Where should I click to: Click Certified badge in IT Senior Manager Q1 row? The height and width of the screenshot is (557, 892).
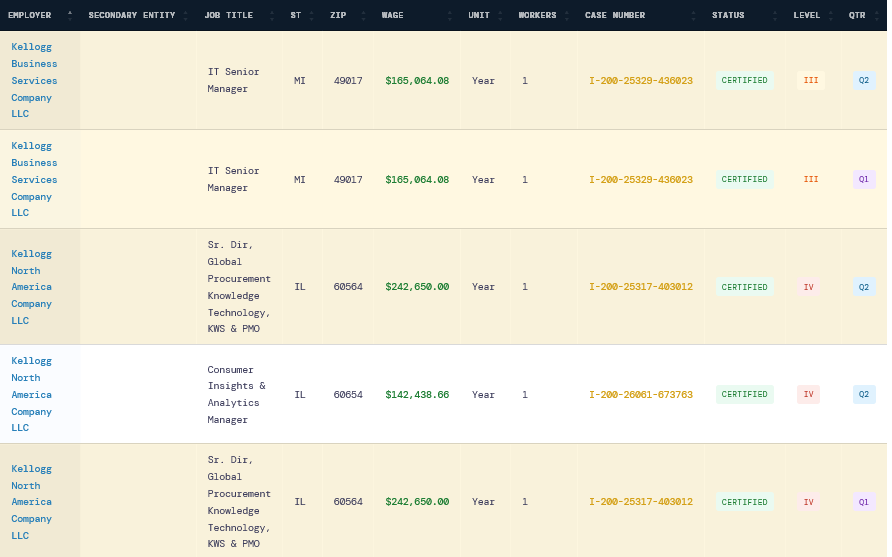pos(745,179)
